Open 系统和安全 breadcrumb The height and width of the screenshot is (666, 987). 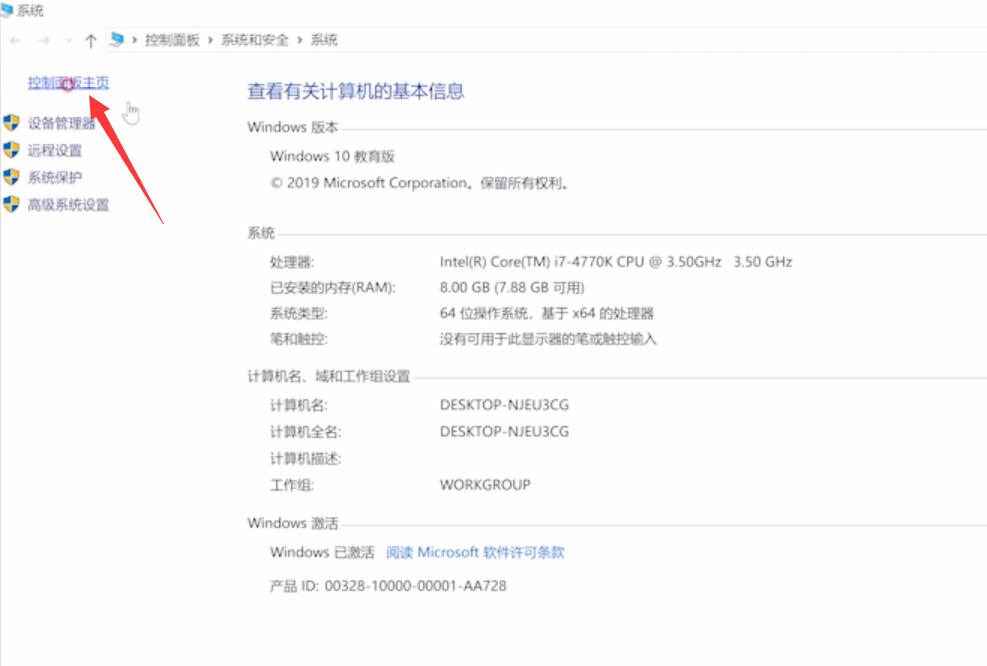(x=254, y=40)
